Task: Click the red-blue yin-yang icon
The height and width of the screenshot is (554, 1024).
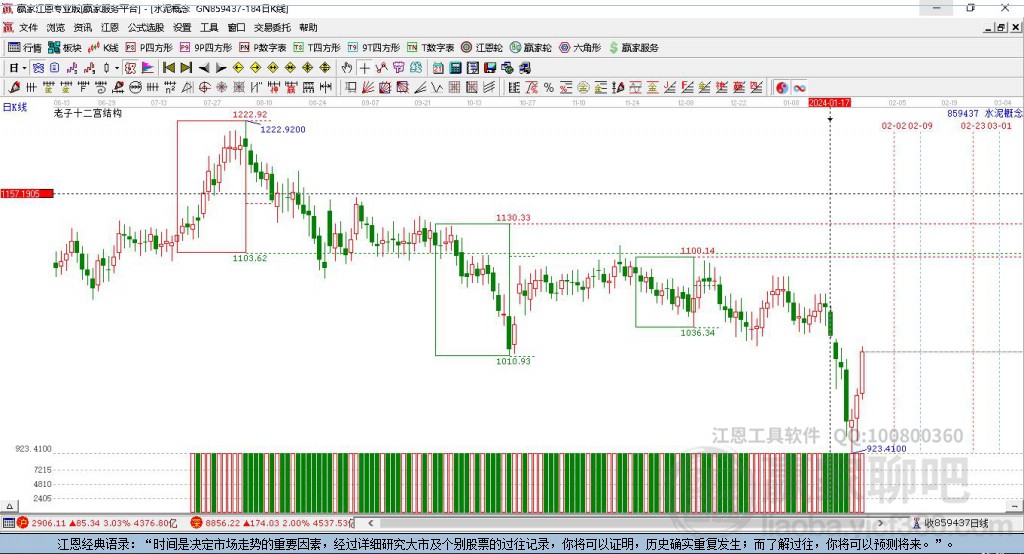Action: (x=782, y=88)
